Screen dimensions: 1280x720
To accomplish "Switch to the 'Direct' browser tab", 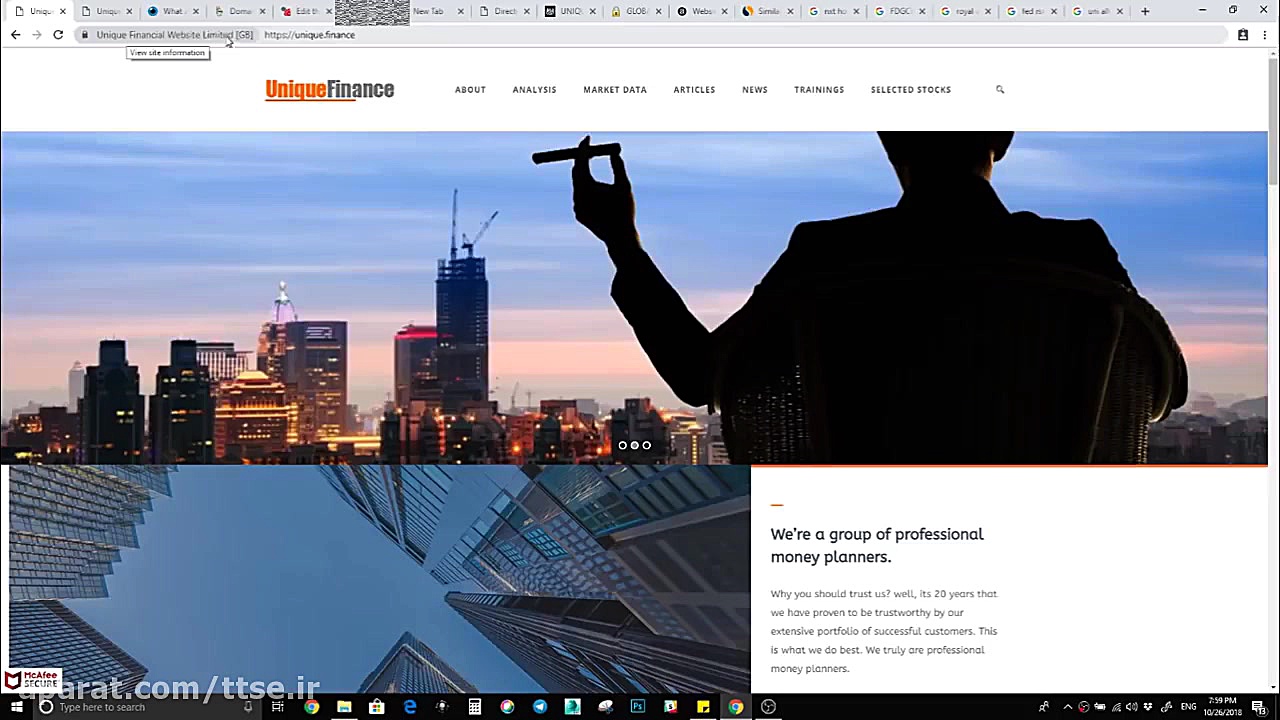I will pos(505,11).
